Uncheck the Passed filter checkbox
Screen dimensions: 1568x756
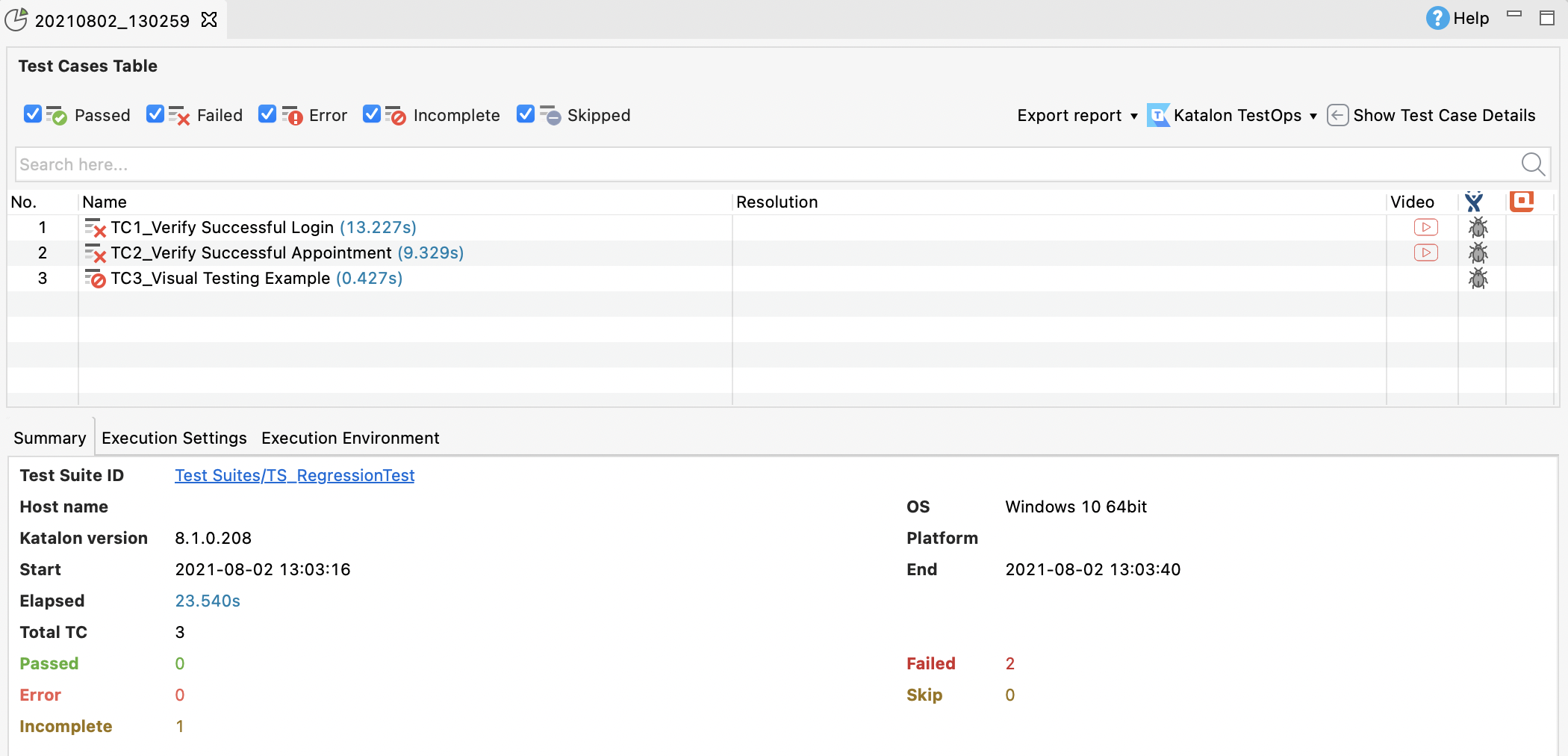pos(33,114)
